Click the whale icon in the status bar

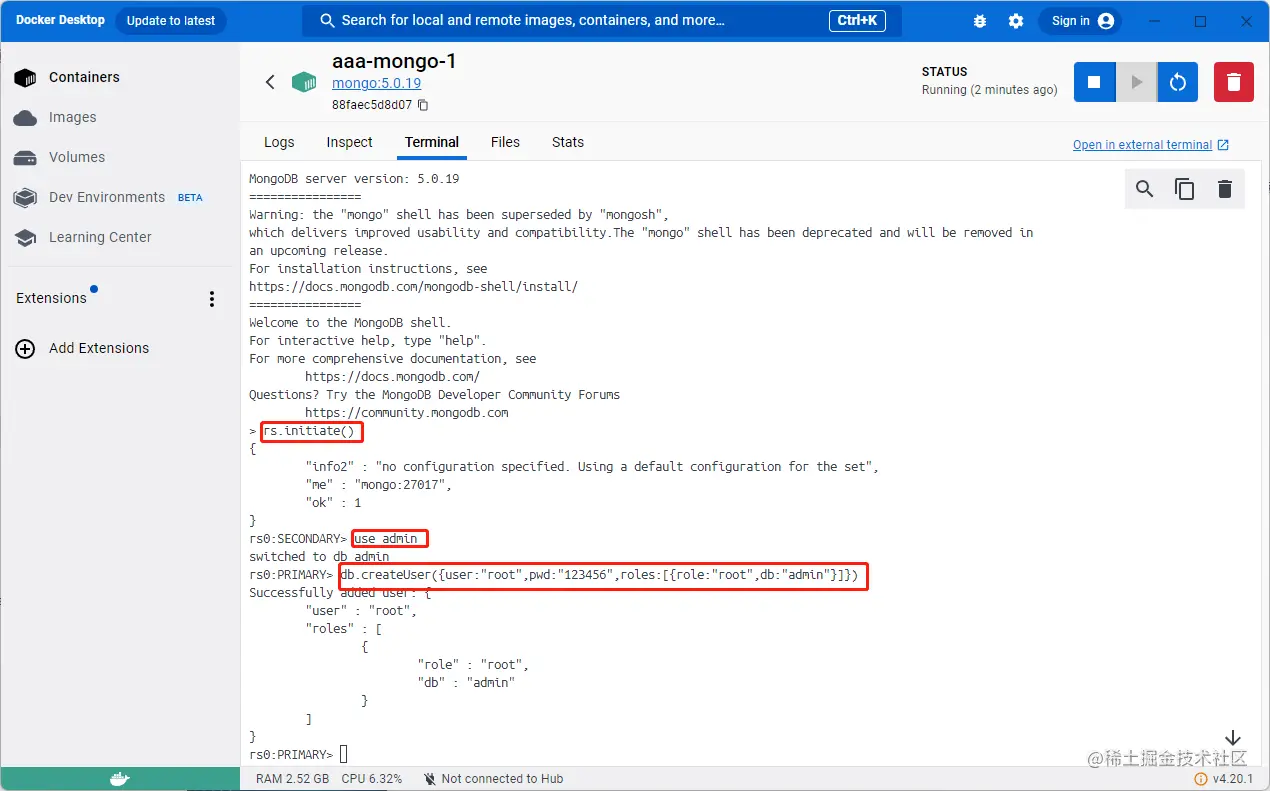[120, 779]
